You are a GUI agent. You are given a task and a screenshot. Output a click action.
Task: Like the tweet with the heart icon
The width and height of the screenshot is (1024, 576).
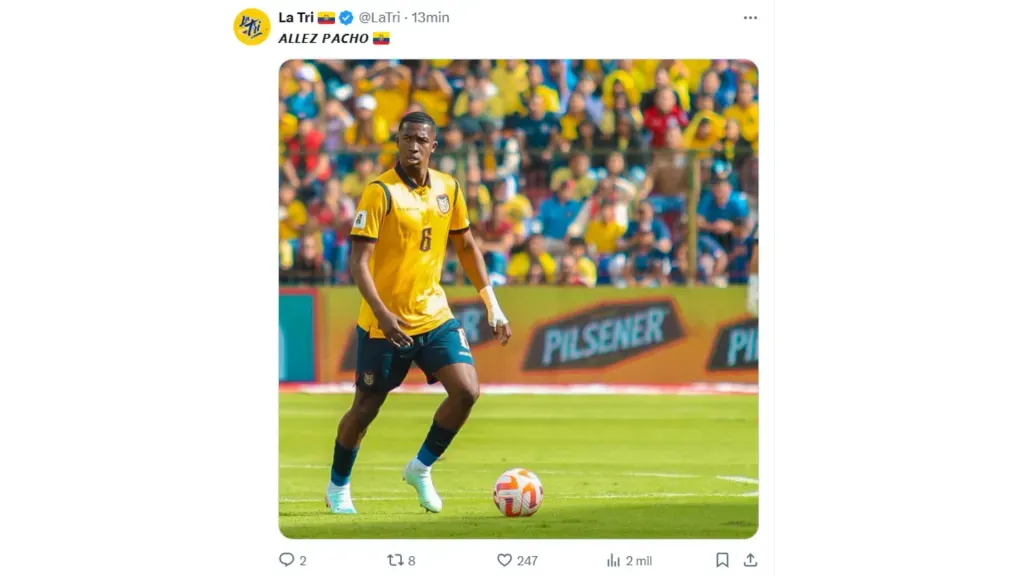pyautogui.click(x=504, y=560)
